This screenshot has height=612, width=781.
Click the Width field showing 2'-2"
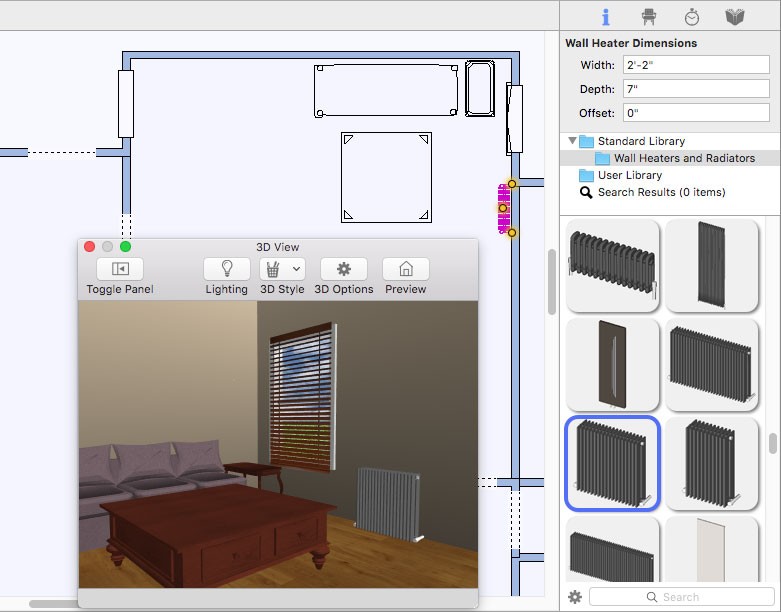(696, 65)
